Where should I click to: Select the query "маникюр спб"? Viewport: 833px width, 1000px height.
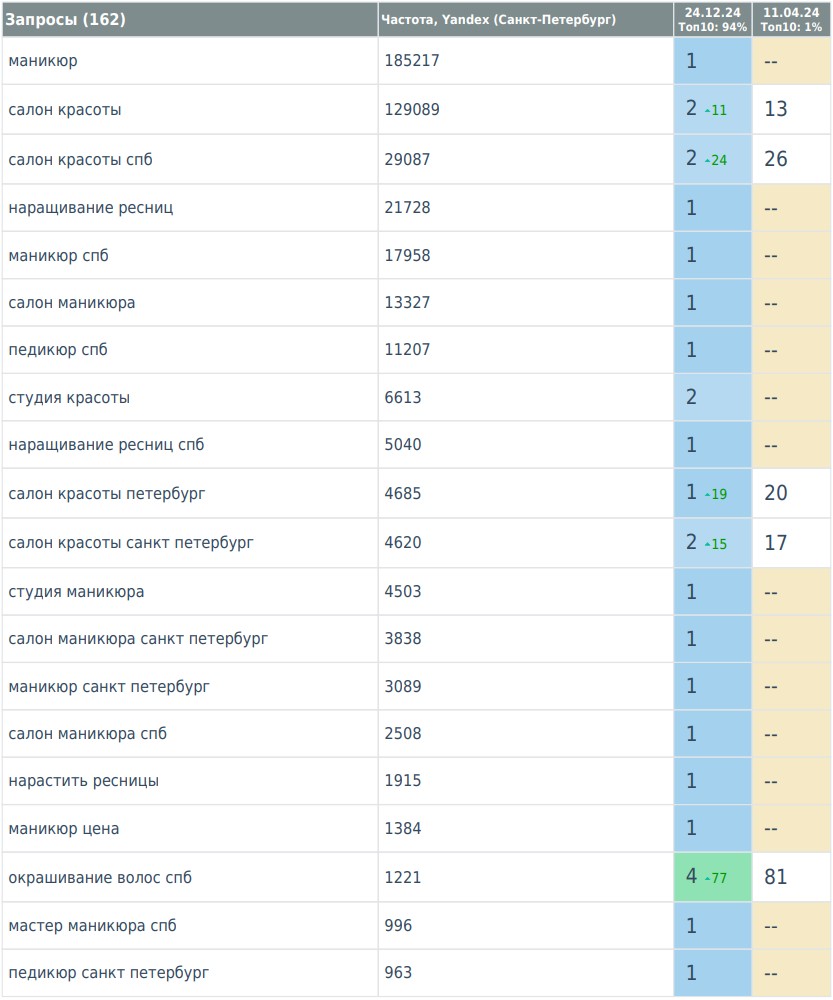(x=59, y=255)
